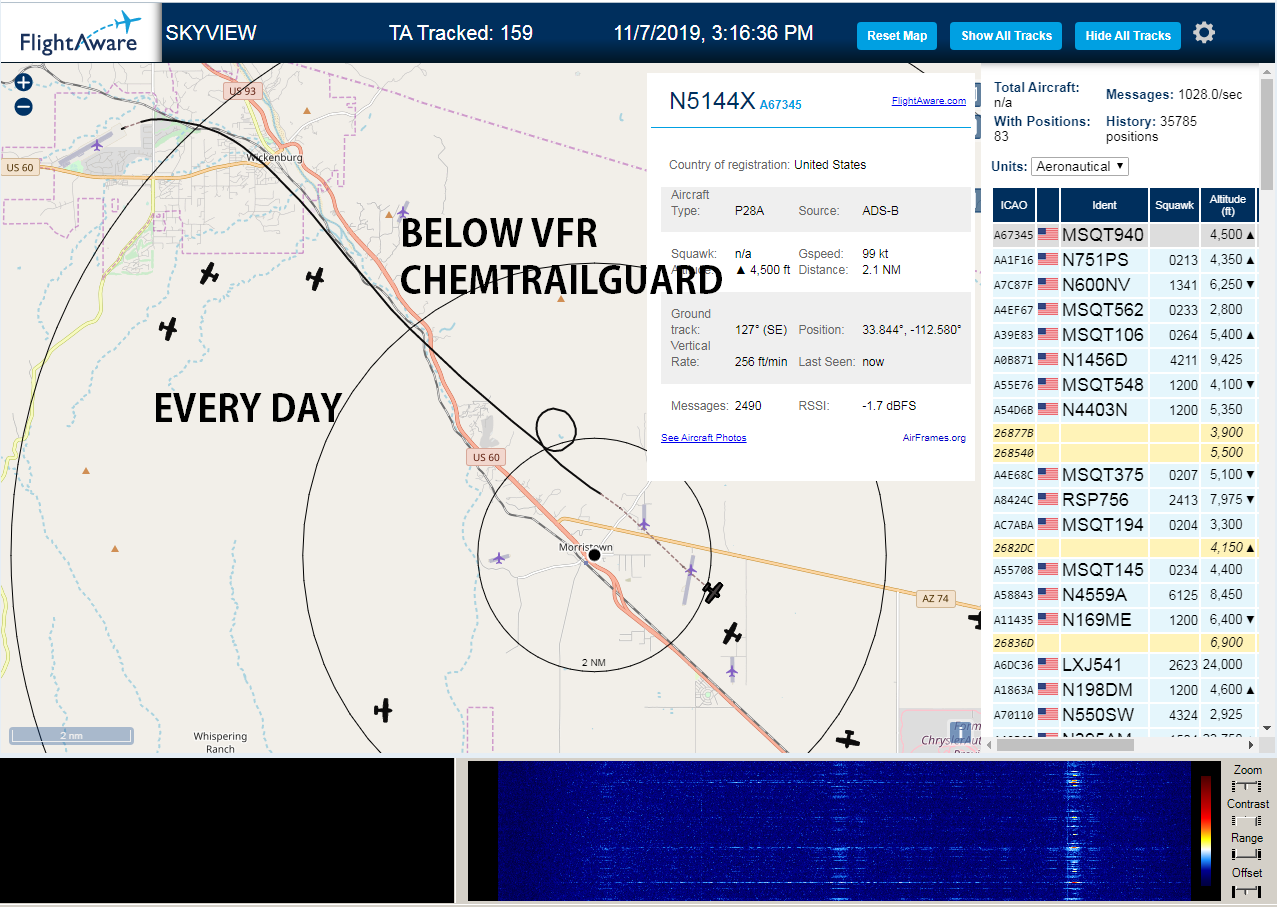This screenshot has height=907, width=1277.
Task: Reset the map view
Action: click(x=897, y=36)
